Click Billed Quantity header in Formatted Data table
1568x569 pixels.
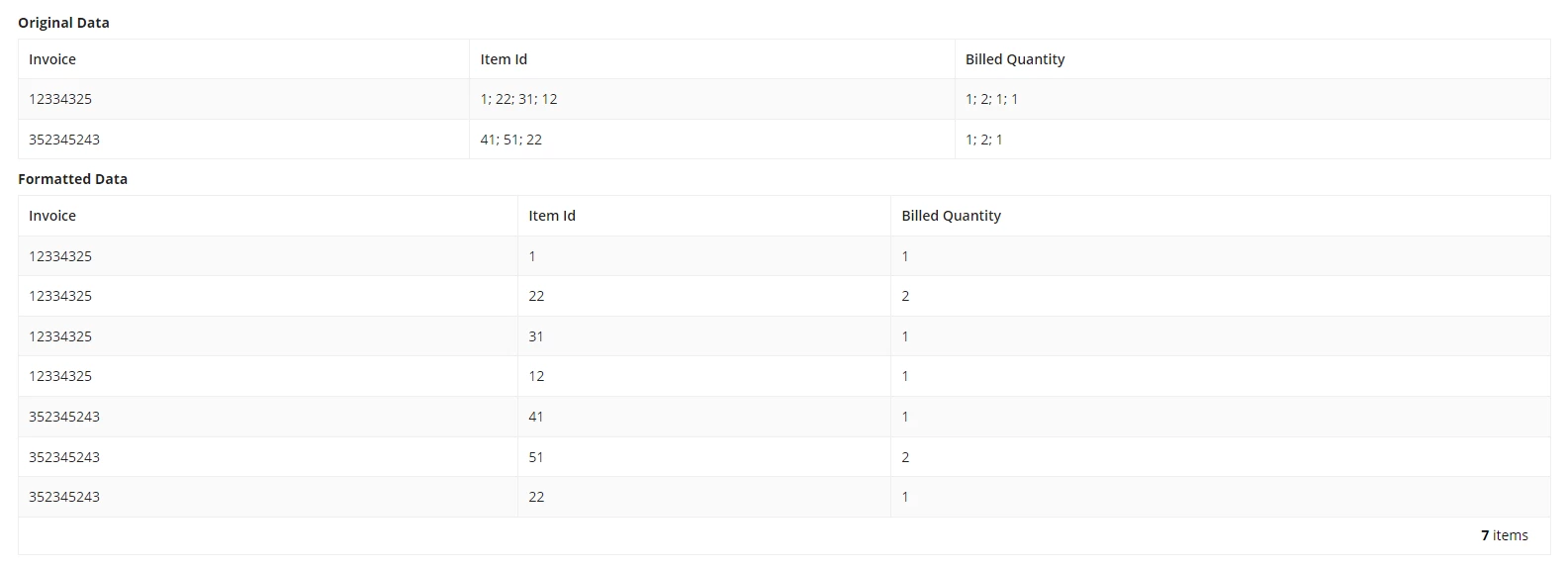click(1221, 216)
